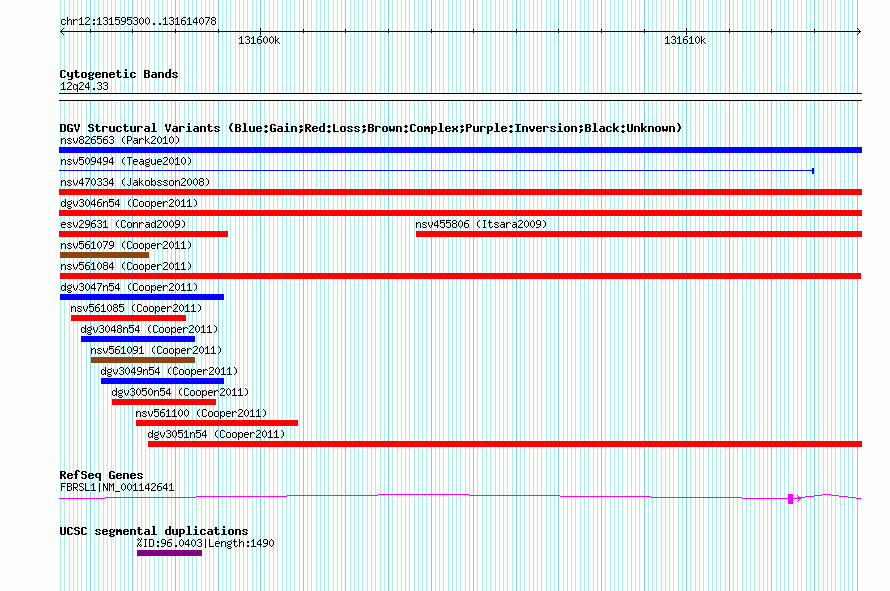Click the Cytogenetic Bands track title
Image resolution: width=890 pixels, height=591 pixels.
119,74
